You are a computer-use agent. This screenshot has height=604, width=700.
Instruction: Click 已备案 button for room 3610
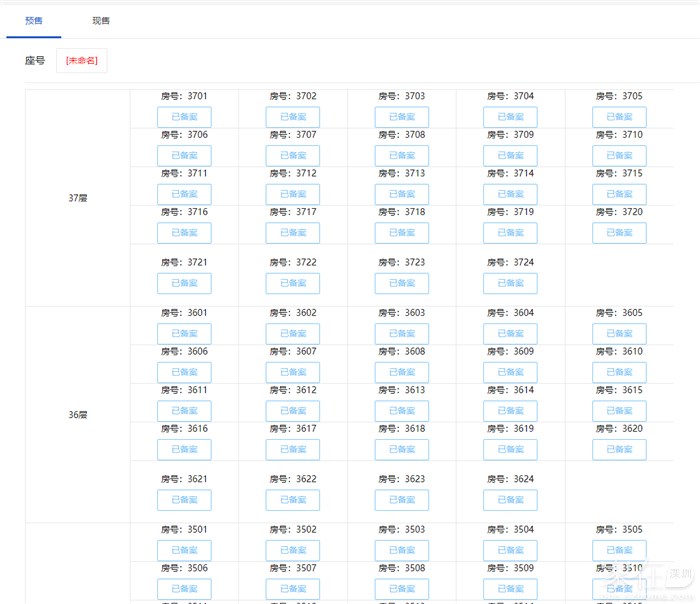(x=619, y=372)
